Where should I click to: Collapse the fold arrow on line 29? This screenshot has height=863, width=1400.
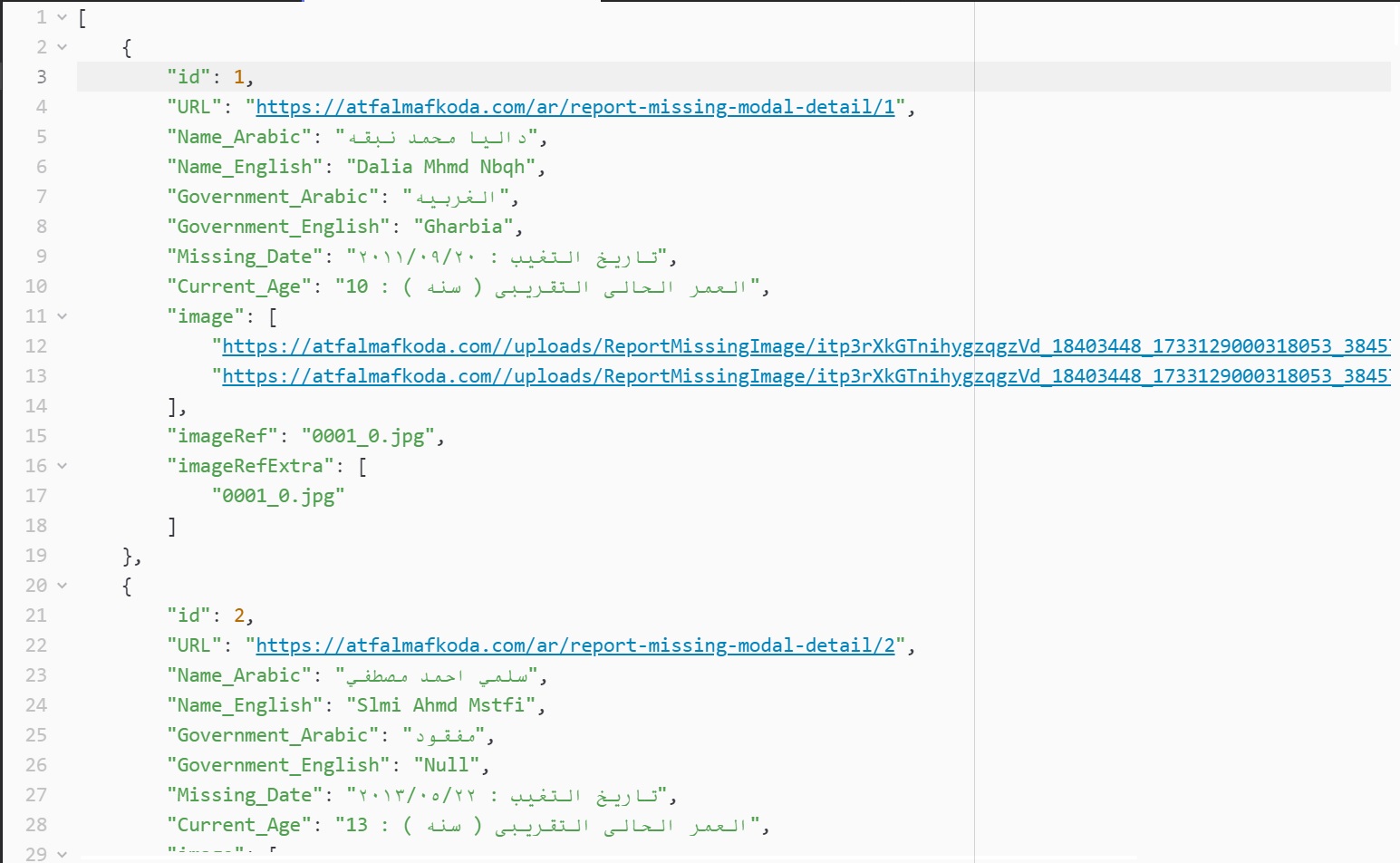62,854
